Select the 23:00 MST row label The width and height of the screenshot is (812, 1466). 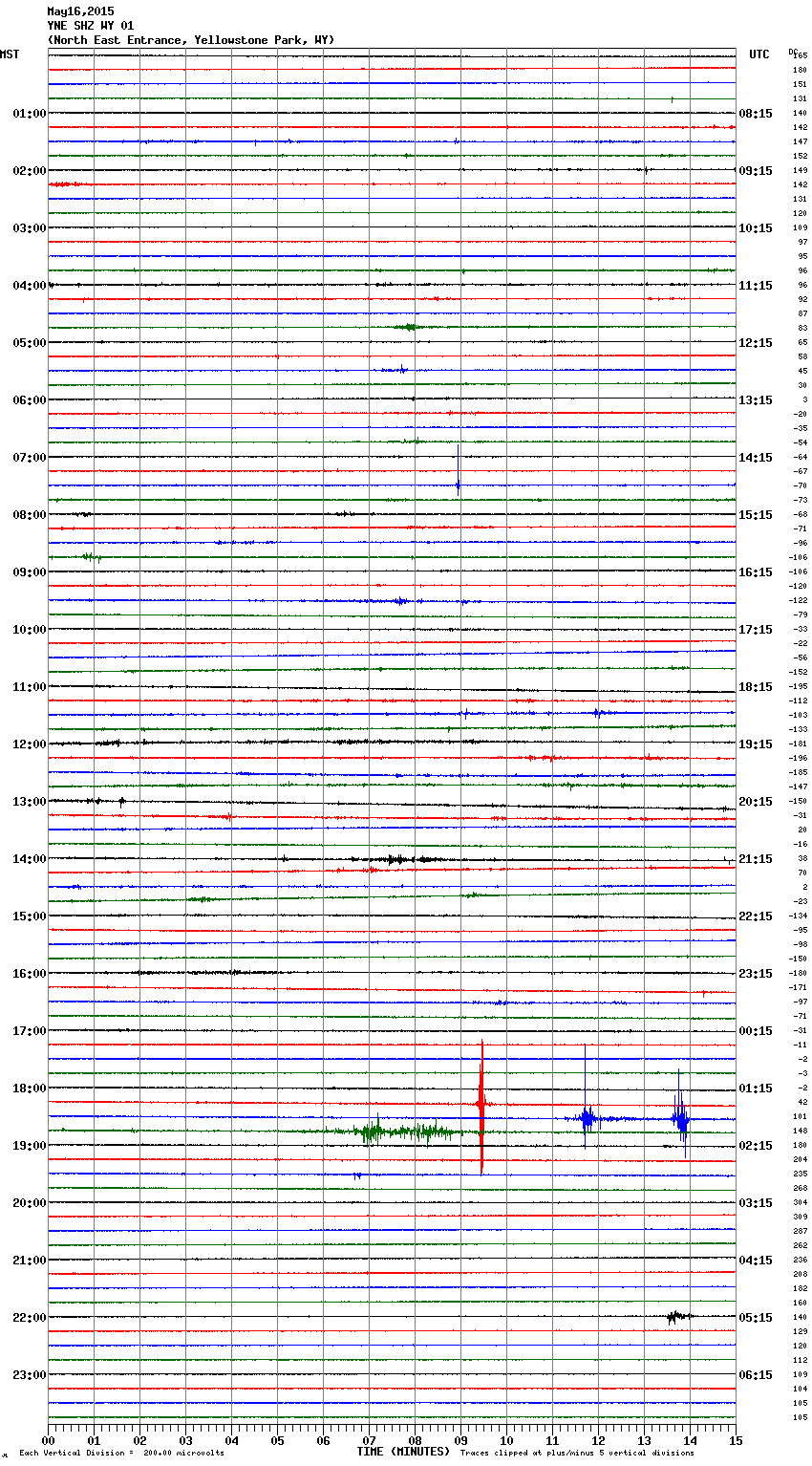[x=29, y=1375]
